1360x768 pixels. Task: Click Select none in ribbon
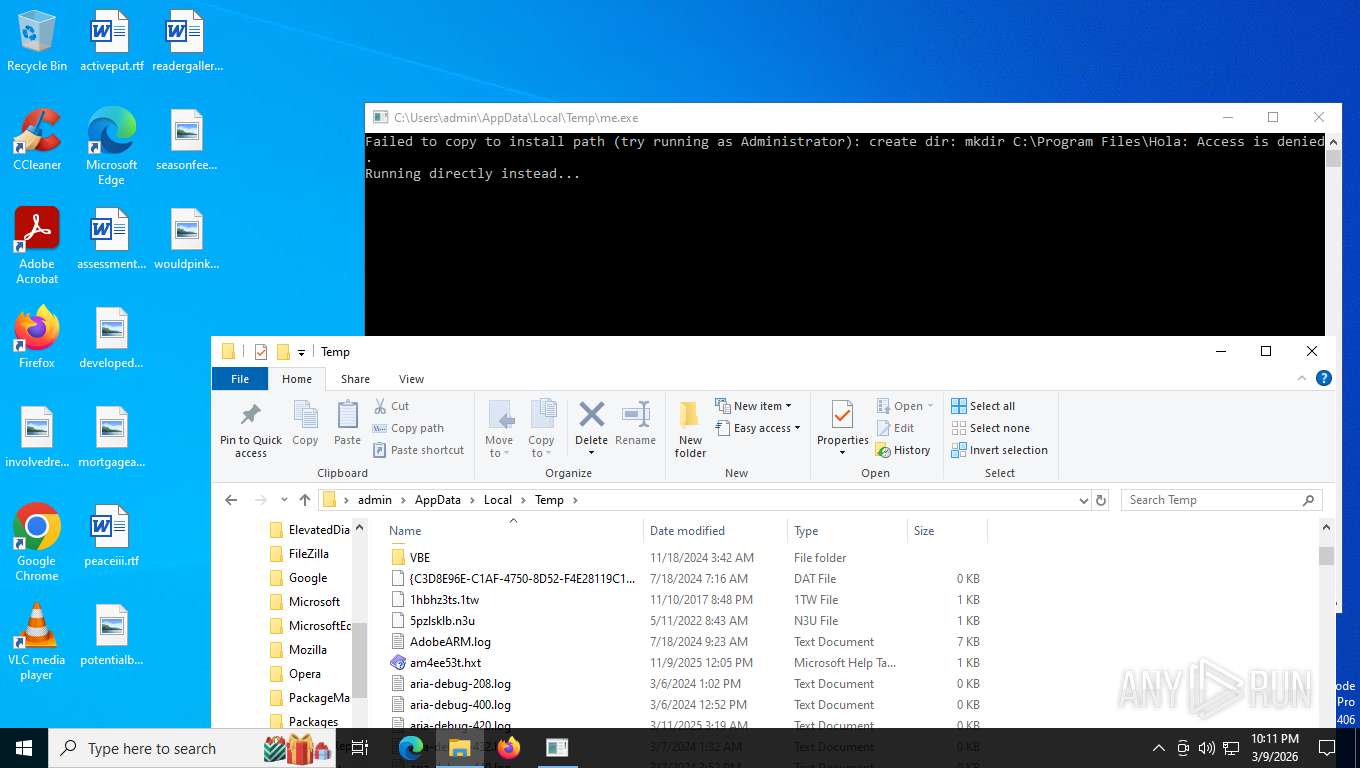990,428
